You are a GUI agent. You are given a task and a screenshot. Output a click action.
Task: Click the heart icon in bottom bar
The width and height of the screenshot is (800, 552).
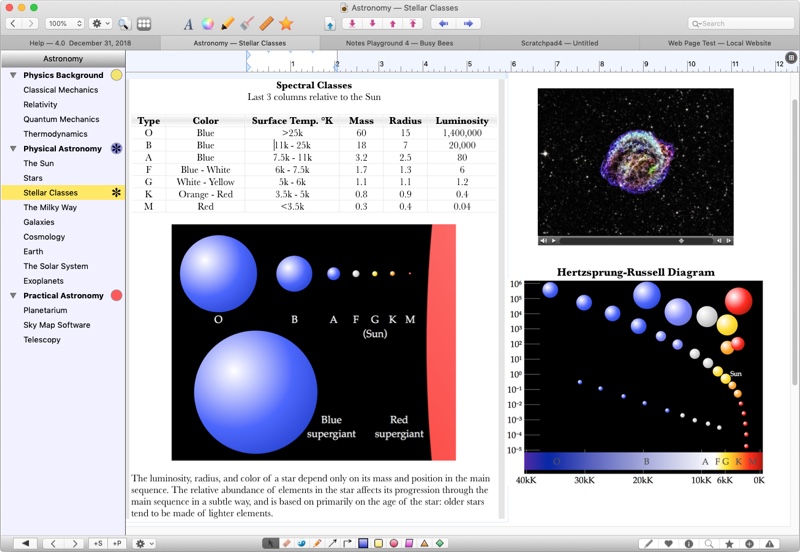tap(668, 543)
